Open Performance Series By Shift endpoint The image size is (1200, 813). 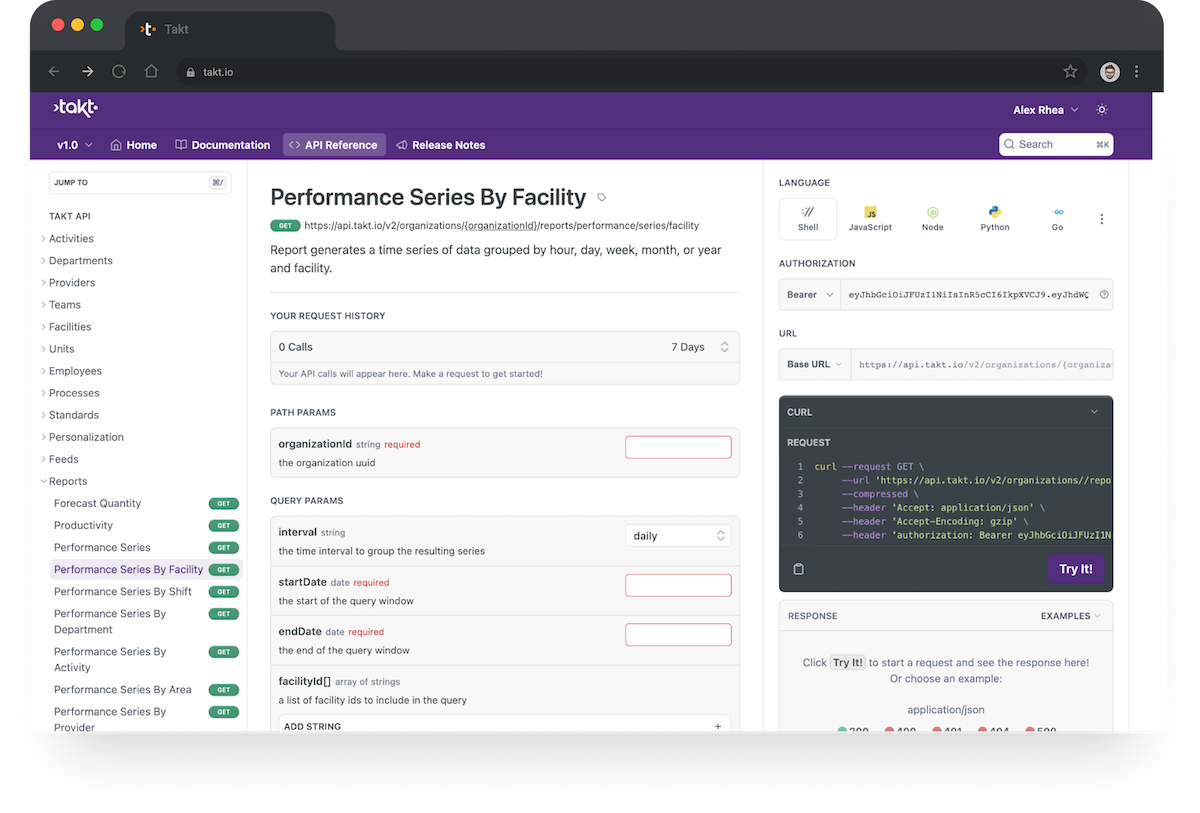pyautogui.click(x=123, y=592)
